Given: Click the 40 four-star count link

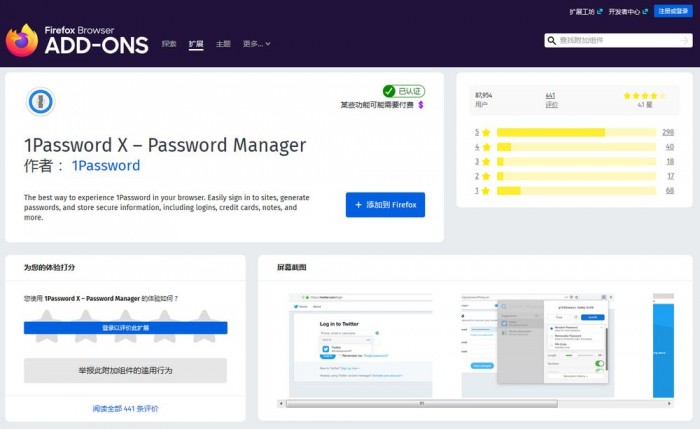Looking at the screenshot, I should click(670, 147).
